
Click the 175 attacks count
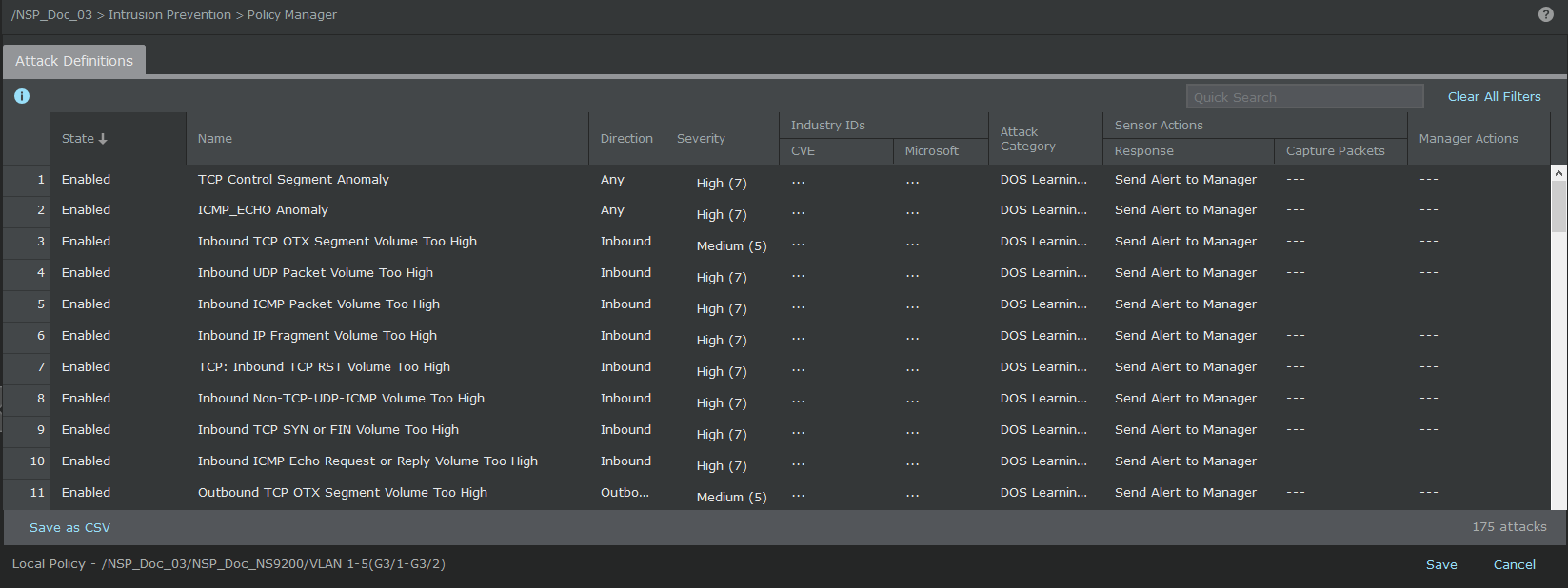pyautogui.click(x=1509, y=527)
